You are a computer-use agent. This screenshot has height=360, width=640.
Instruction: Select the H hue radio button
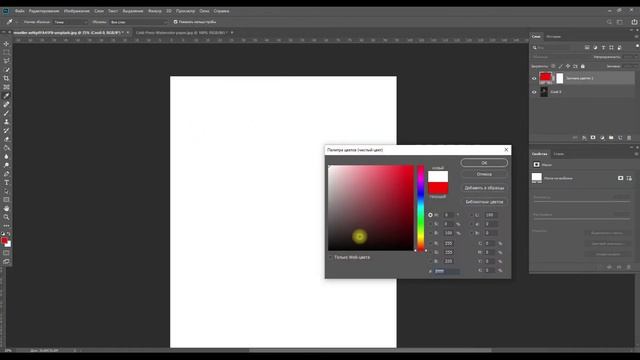pyautogui.click(x=430, y=215)
